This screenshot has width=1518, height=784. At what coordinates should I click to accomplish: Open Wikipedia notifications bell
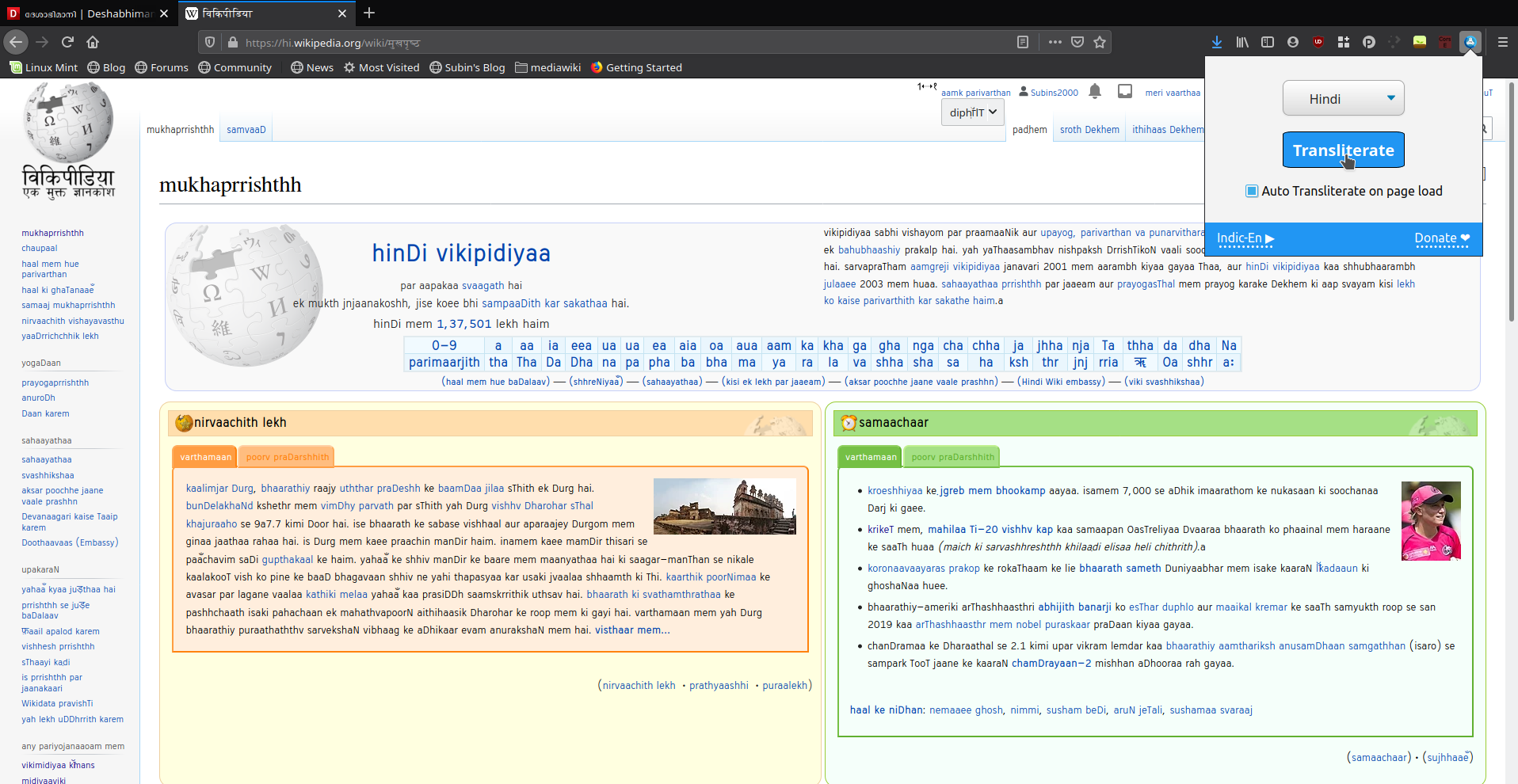tap(1095, 92)
